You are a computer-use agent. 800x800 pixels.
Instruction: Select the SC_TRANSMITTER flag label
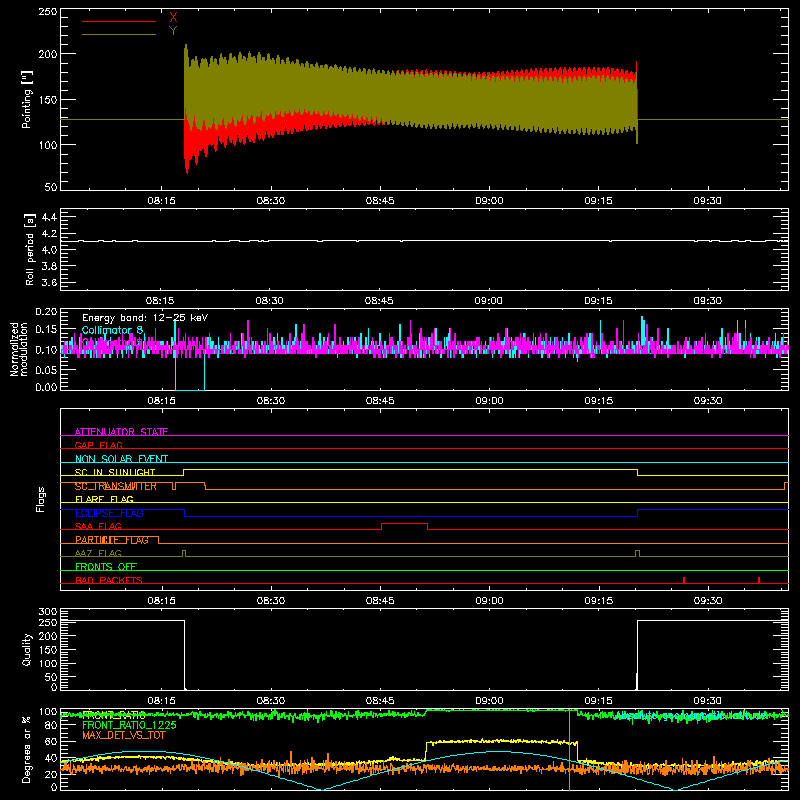click(x=116, y=486)
